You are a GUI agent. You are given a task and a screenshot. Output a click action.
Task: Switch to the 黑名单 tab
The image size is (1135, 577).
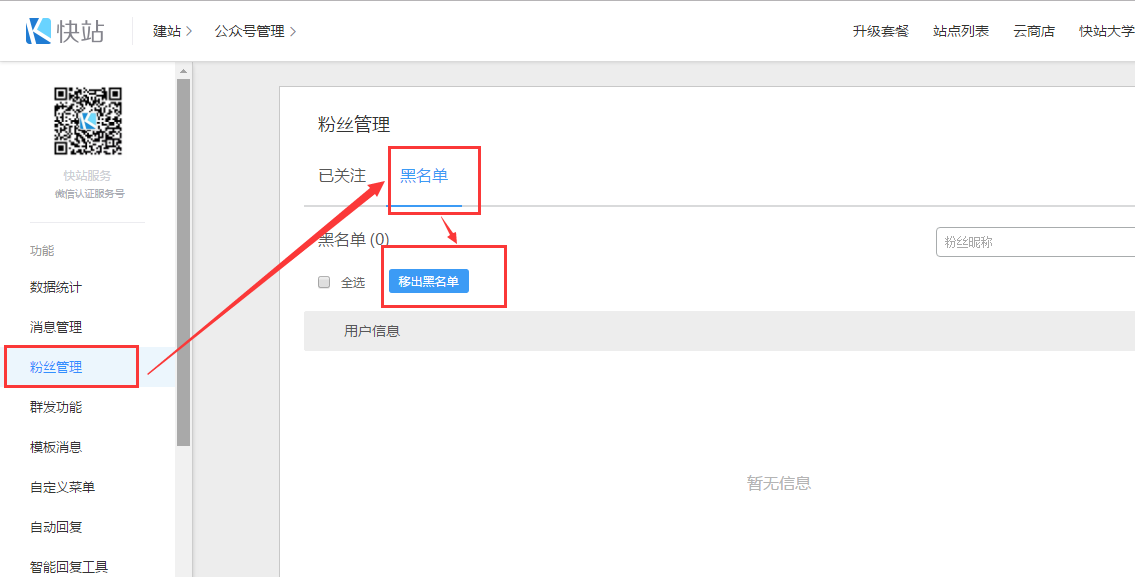coord(424,176)
